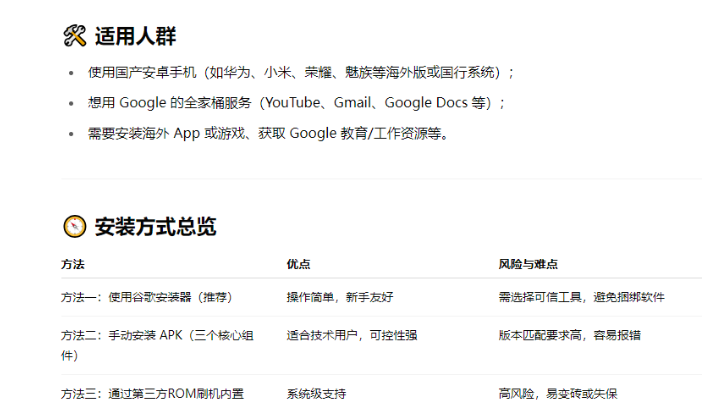Click cell 方法一：使用谷歌安装器（推荐）

[x=147, y=297]
